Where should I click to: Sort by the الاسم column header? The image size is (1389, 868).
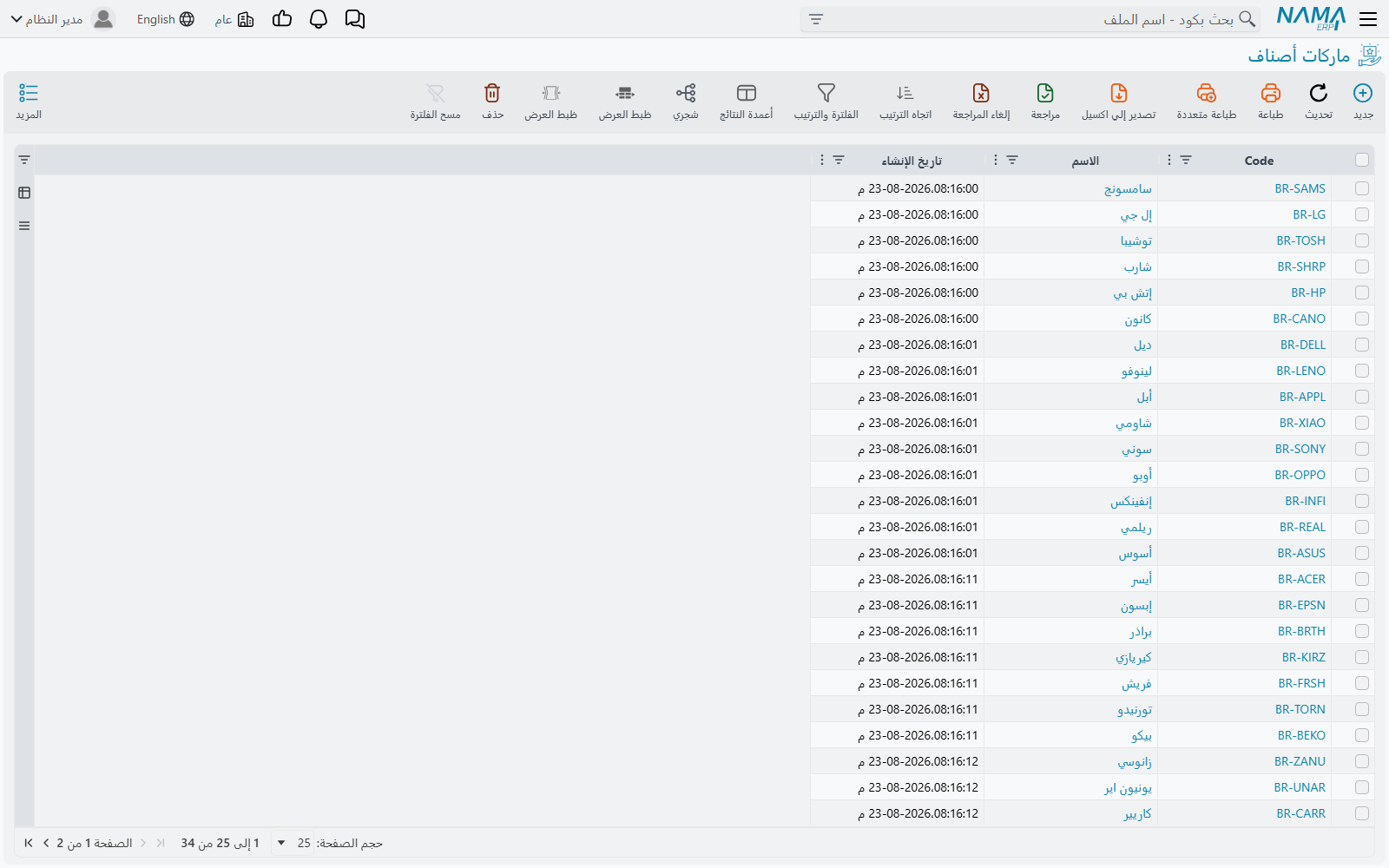click(1085, 161)
